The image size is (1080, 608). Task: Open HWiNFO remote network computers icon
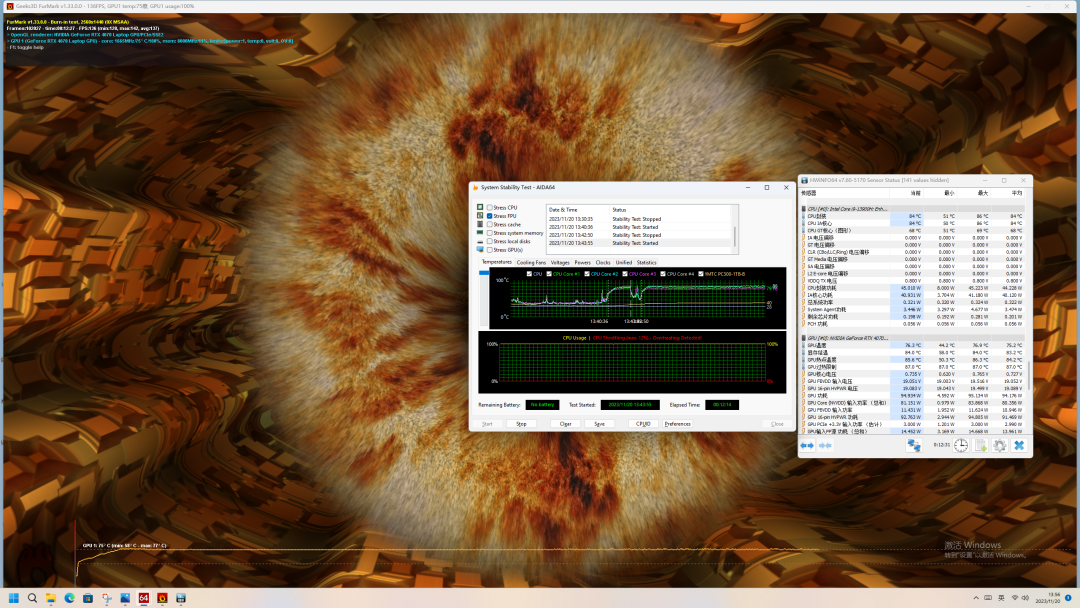click(913, 445)
